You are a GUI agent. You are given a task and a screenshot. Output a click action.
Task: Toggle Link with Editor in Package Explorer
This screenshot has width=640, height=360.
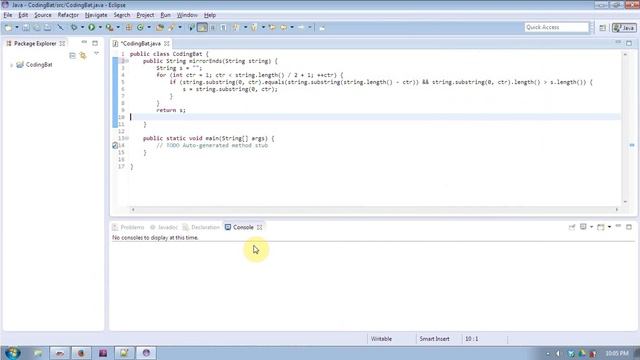pyautogui.click(x=83, y=56)
